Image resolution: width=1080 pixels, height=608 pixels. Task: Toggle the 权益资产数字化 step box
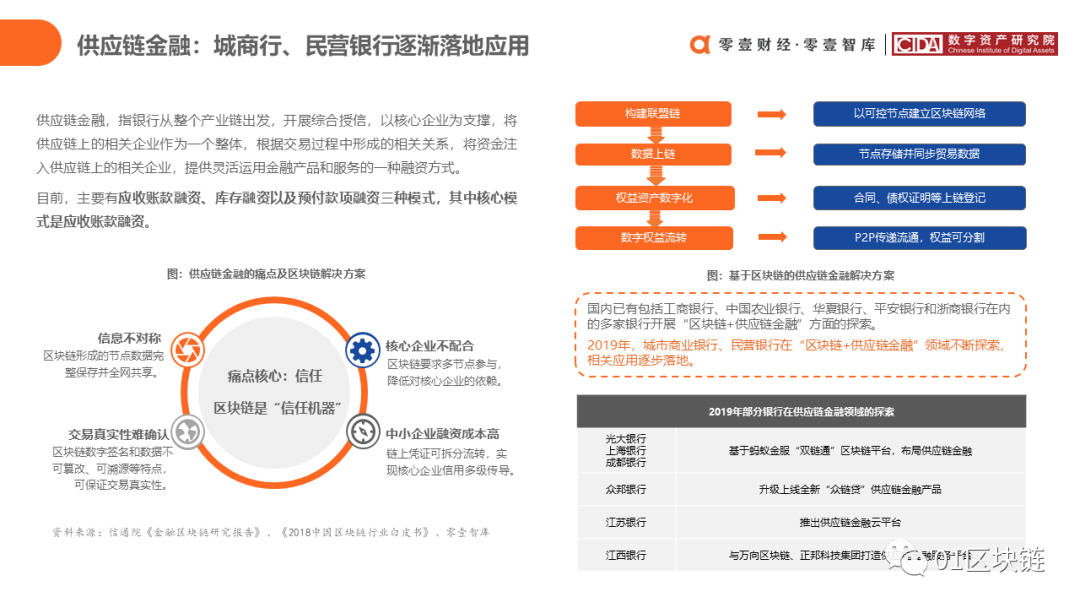(653, 197)
